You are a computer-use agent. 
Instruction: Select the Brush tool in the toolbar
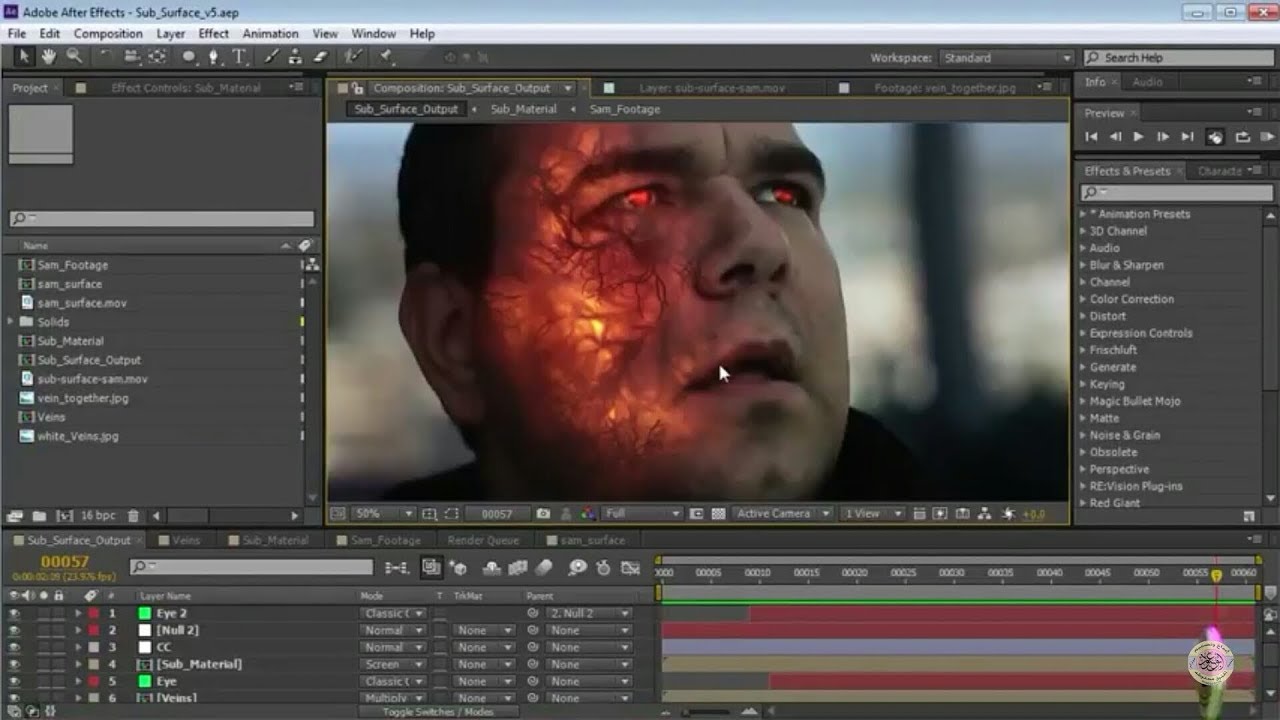point(273,57)
